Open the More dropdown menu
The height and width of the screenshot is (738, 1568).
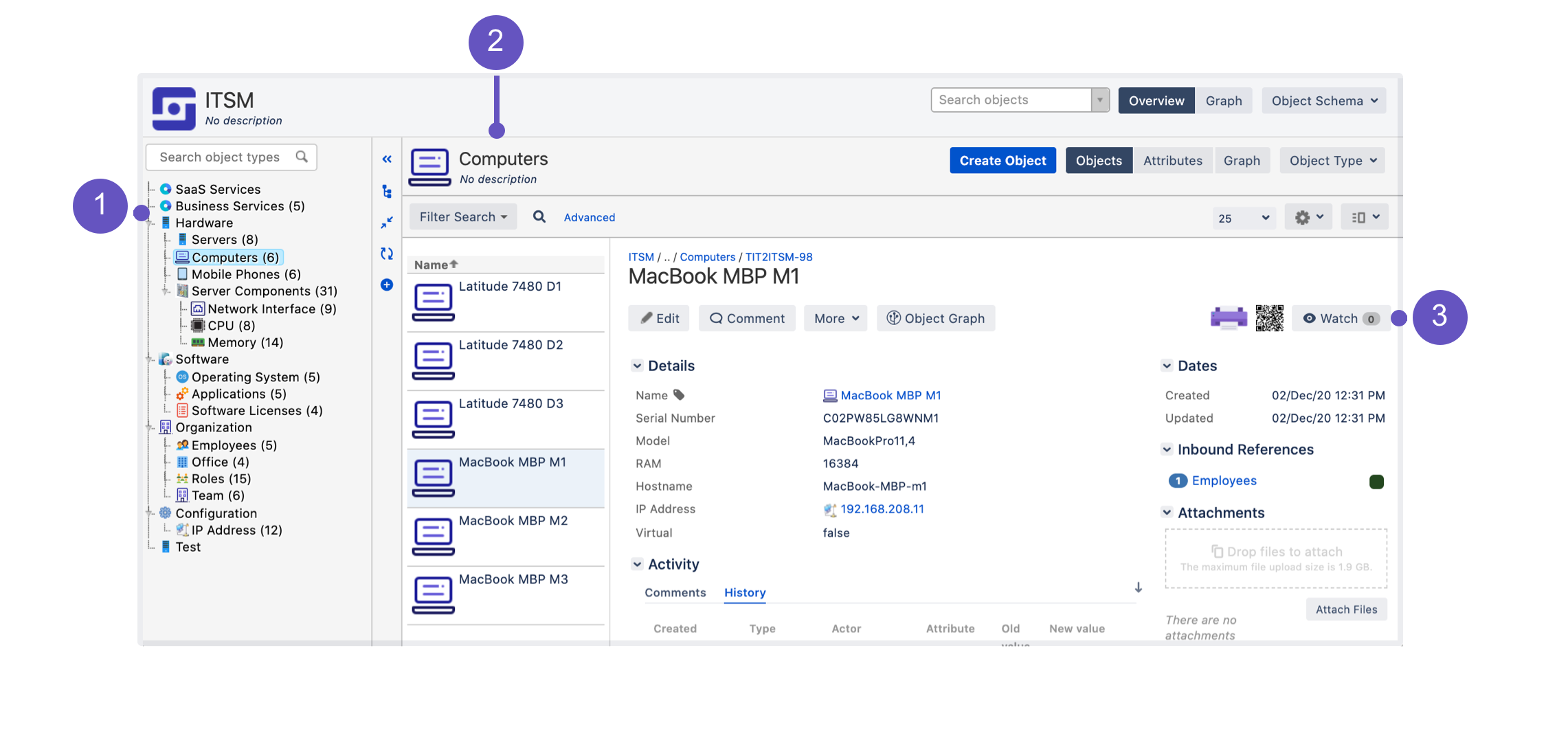tap(836, 318)
